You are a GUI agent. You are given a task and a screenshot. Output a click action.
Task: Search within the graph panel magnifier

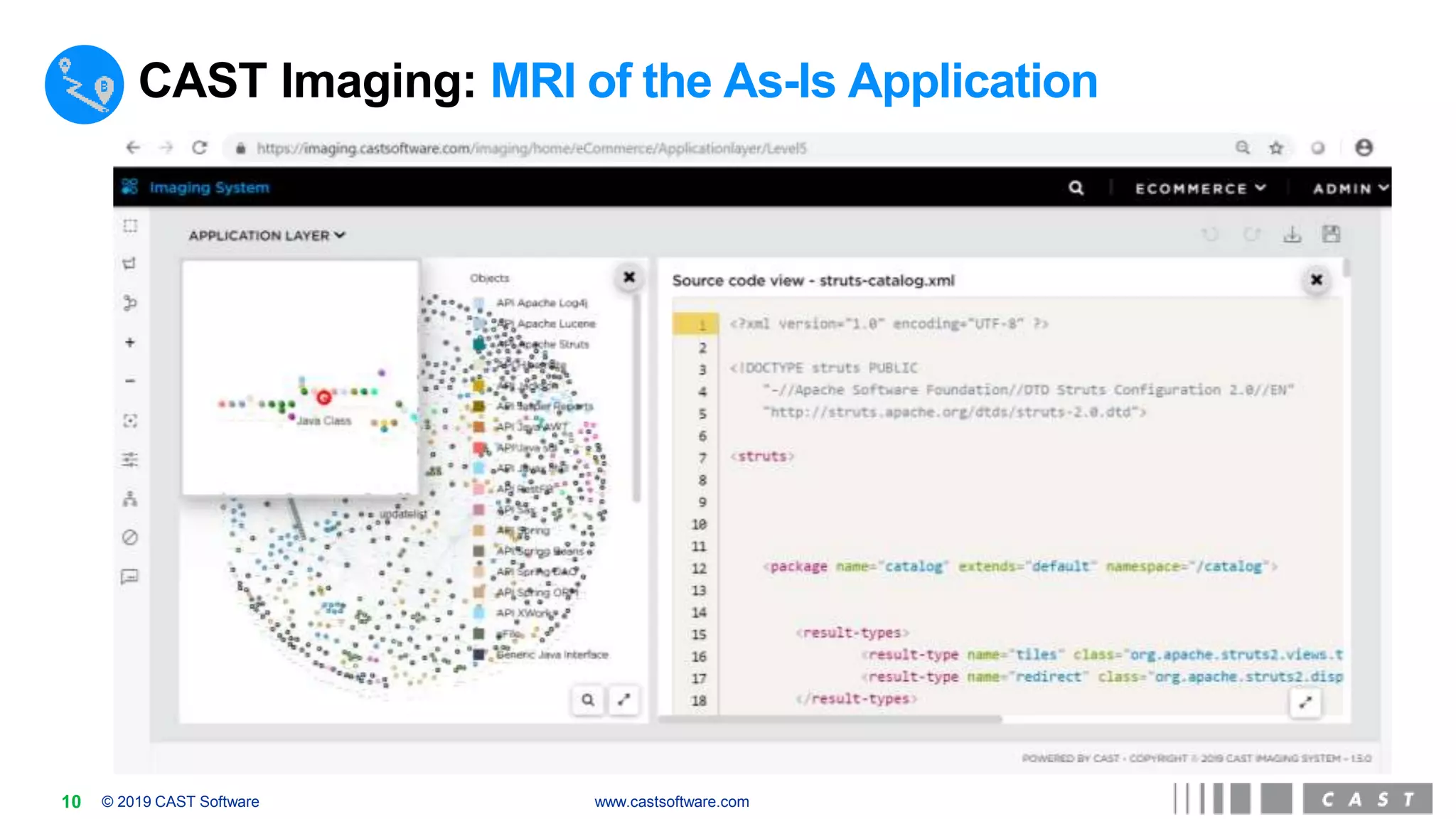pyautogui.click(x=588, y=700)
